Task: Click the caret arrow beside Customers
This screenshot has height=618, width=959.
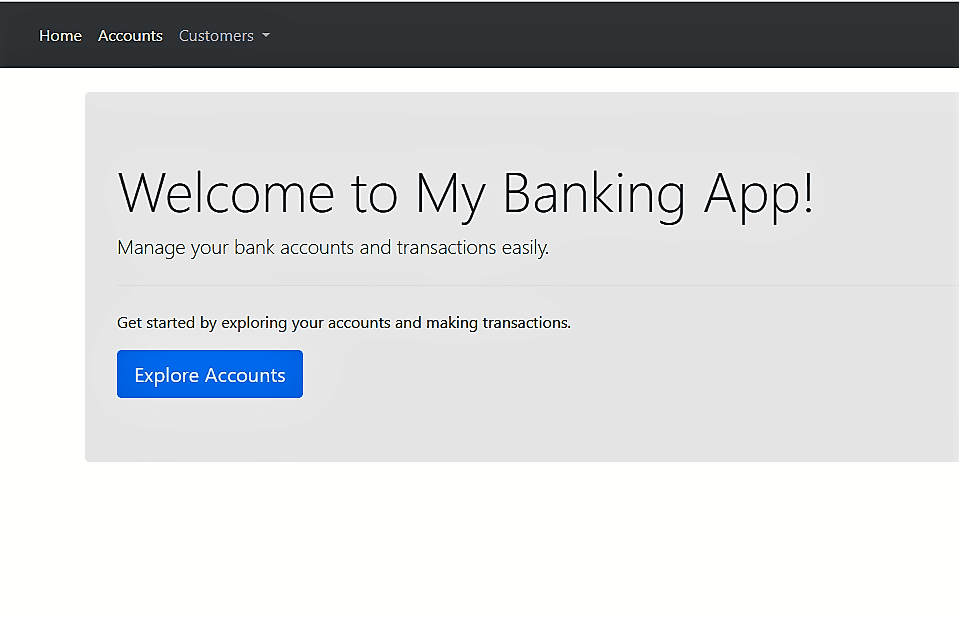Action: pyautogui.click(x=266, y=35)
